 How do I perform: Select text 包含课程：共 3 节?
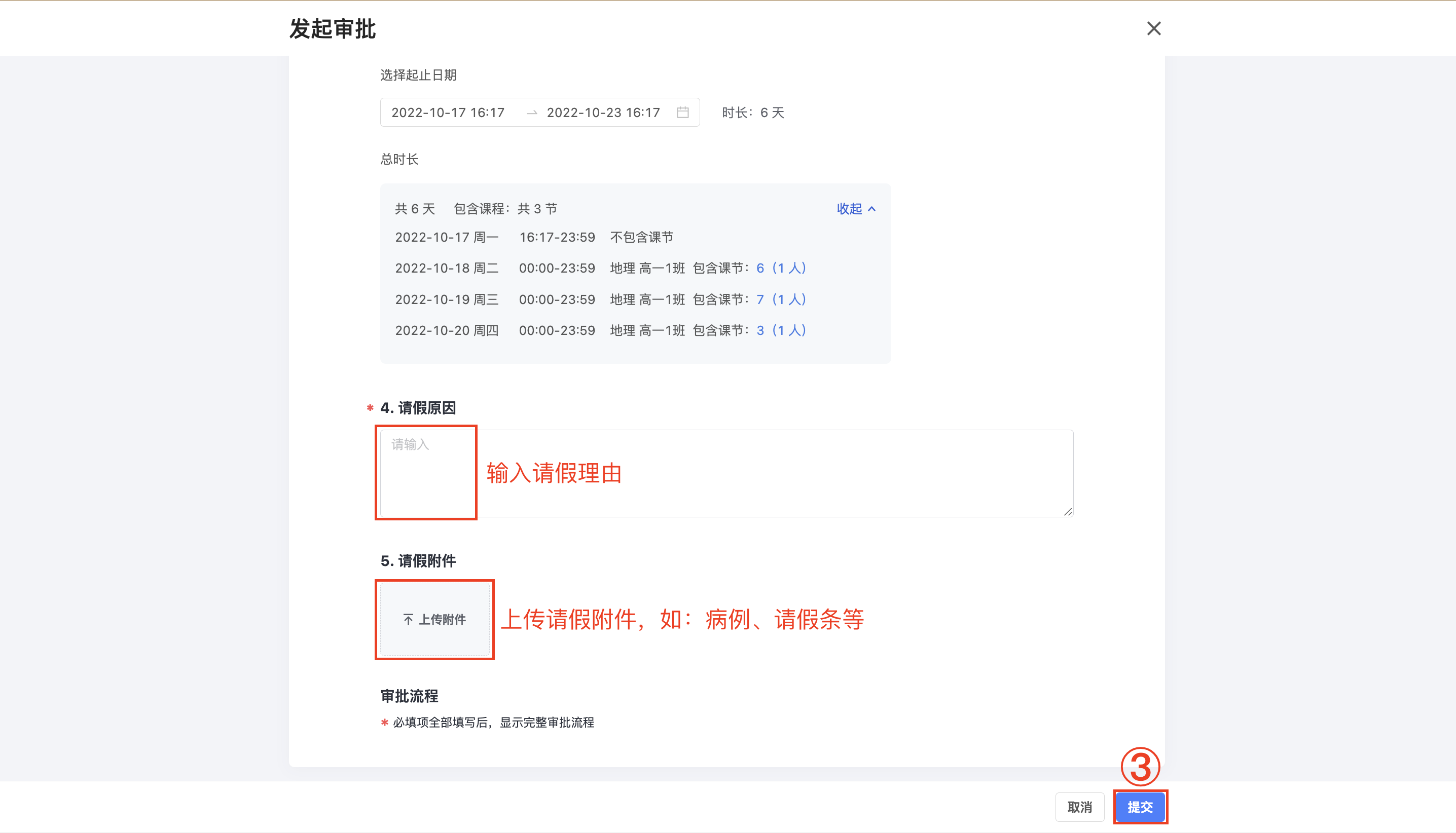505,209
